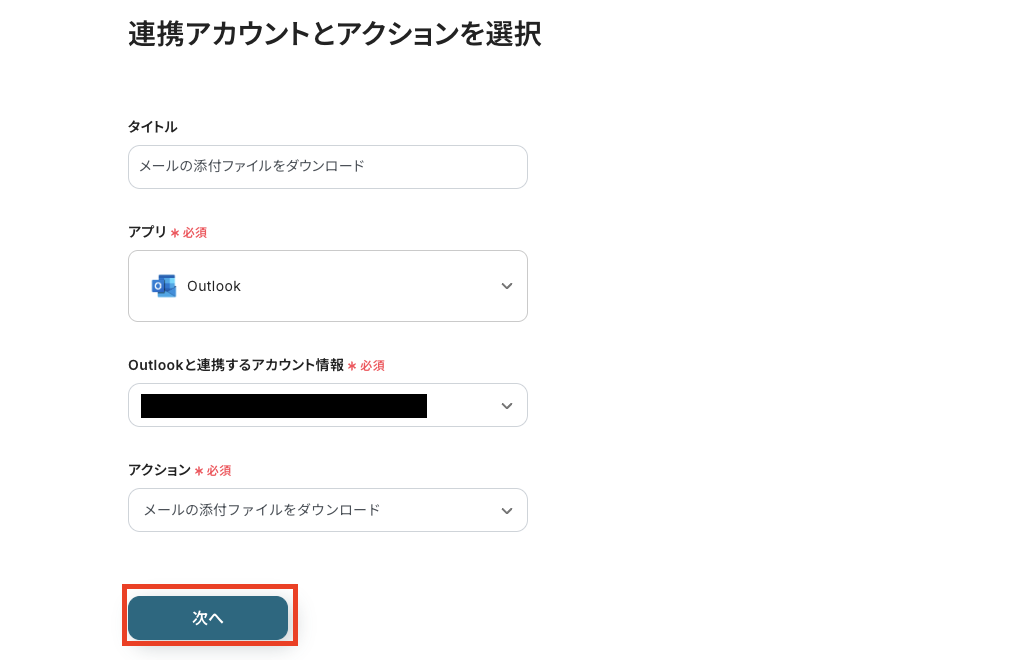Click inside the タイトル input field

click(328, 167)
